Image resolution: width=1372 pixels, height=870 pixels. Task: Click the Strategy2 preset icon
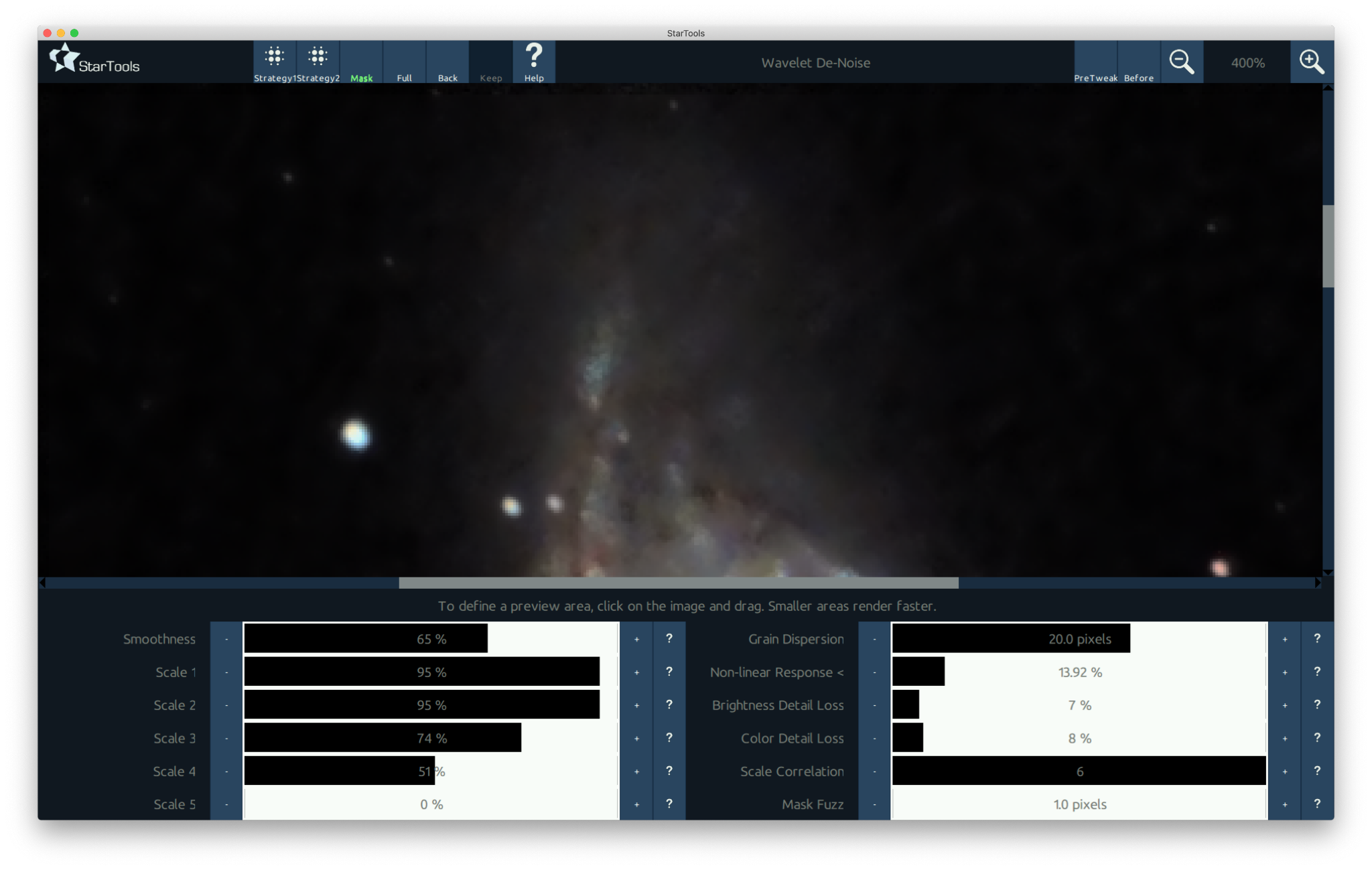click(x=318, y=62)
